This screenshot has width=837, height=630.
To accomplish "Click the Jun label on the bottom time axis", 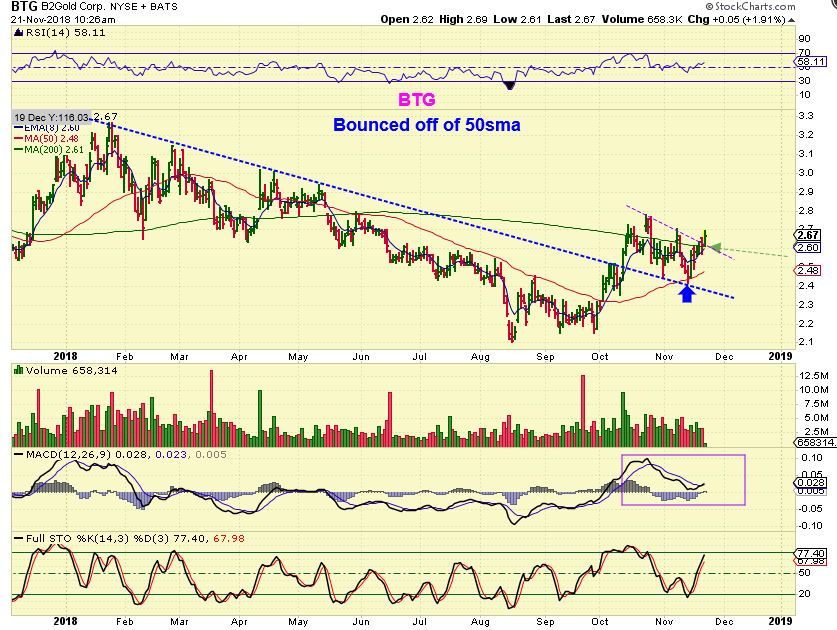I will click(361, 622).
